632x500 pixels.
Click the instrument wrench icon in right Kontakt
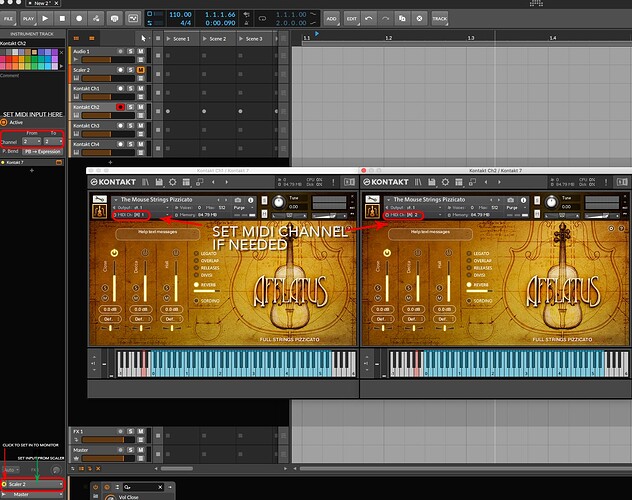pyautogui.click(x=372, y=199)
